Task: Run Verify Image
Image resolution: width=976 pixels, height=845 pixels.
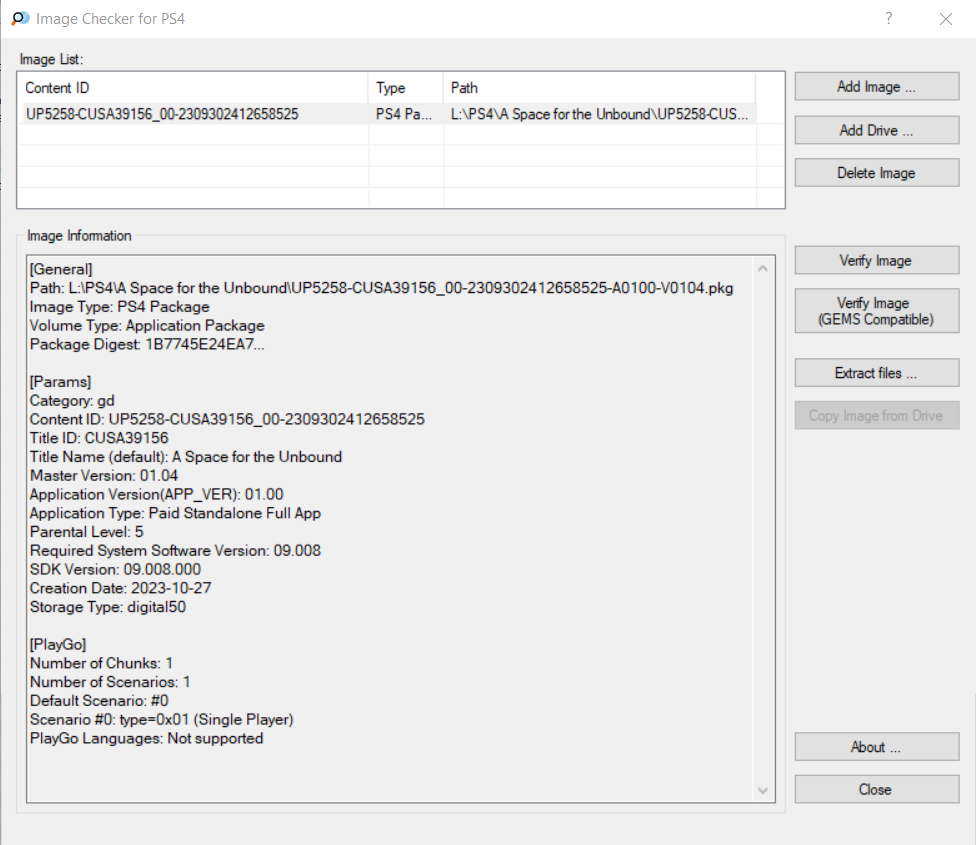Action: (x=876, y=260)
